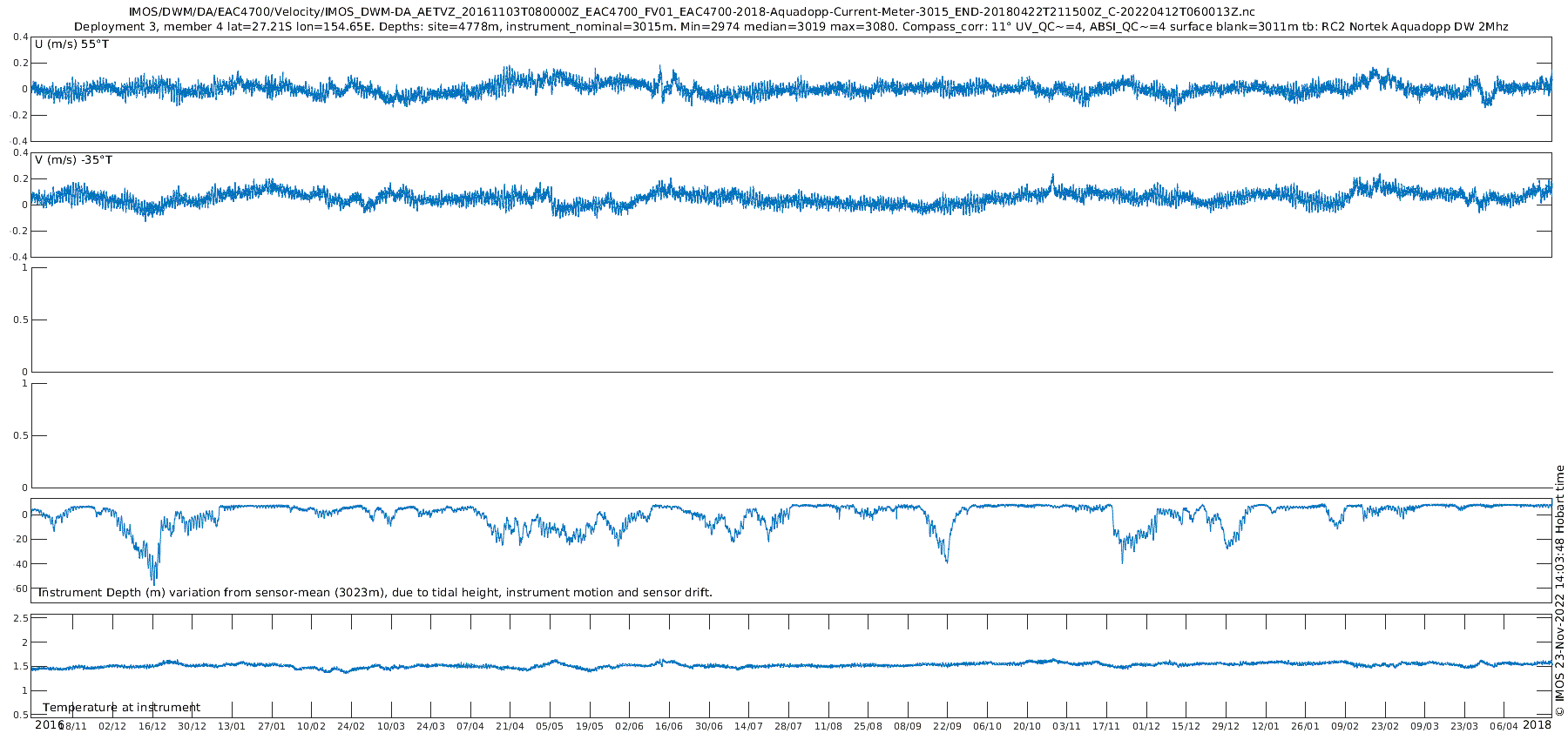Click the 'V (m/s) -35°T' panel label
Image resolution: width=1568 pixels, height=740 pixels.
tap(74, 160)
